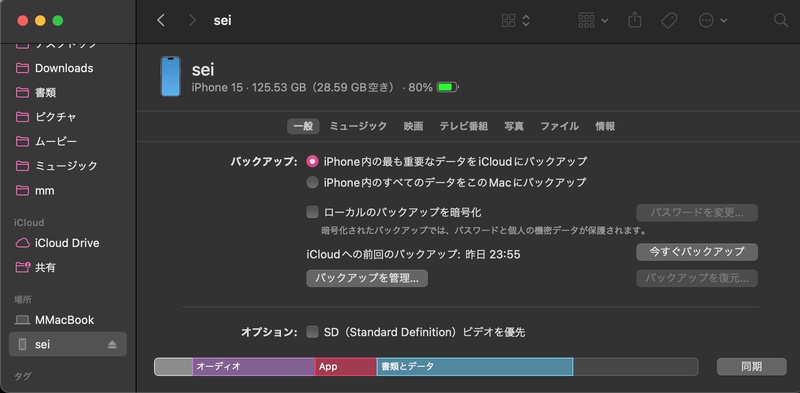
Task: Click 今すぐバックアップ button
Action: [696, 252]
